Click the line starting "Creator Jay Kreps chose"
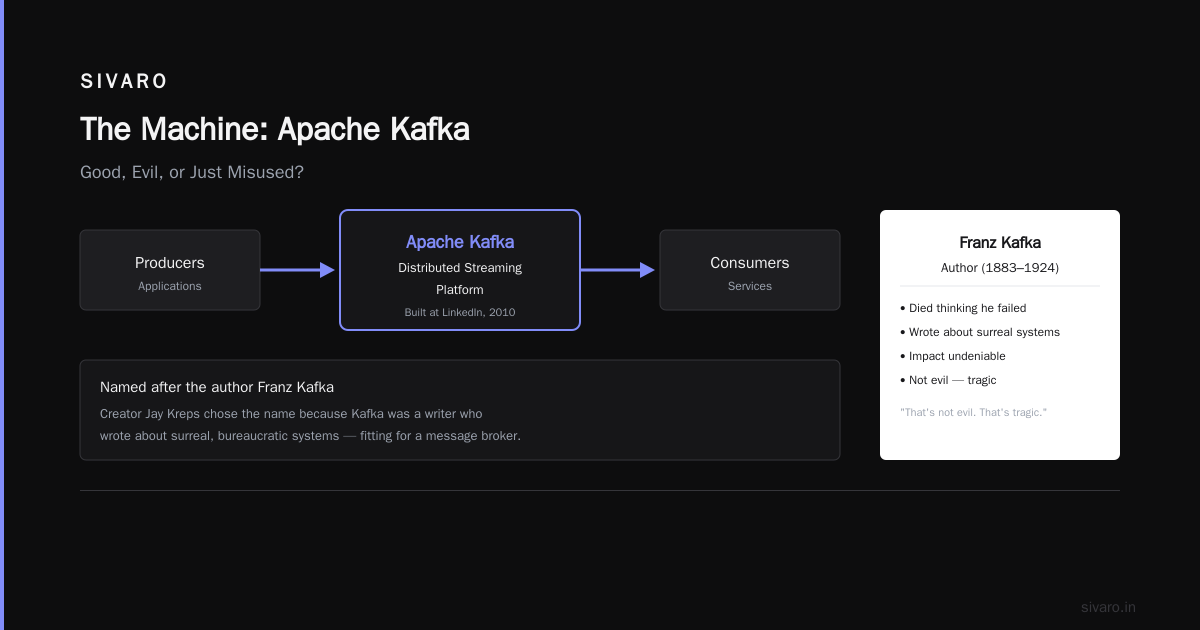The width and height of the screenshot is (1200, 630). 291,413
